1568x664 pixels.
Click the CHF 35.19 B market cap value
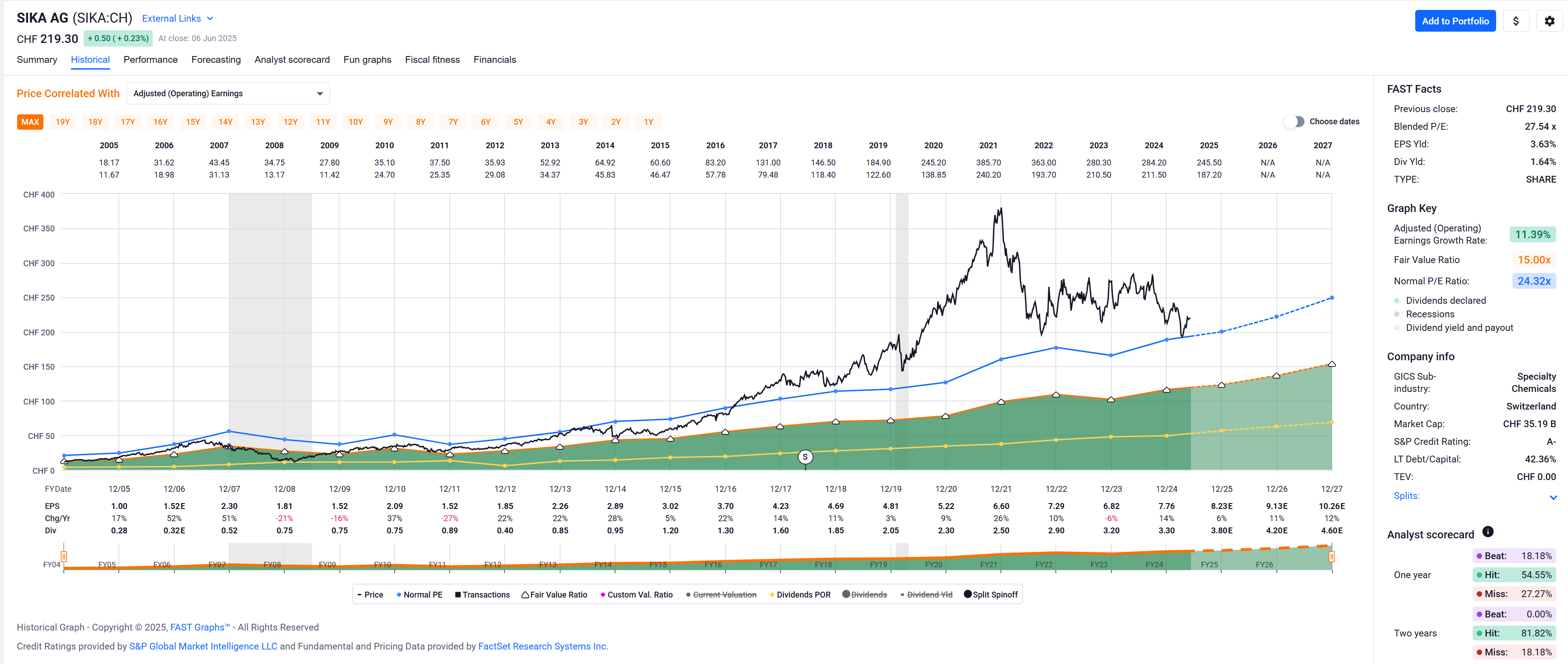coord(1529,424)
